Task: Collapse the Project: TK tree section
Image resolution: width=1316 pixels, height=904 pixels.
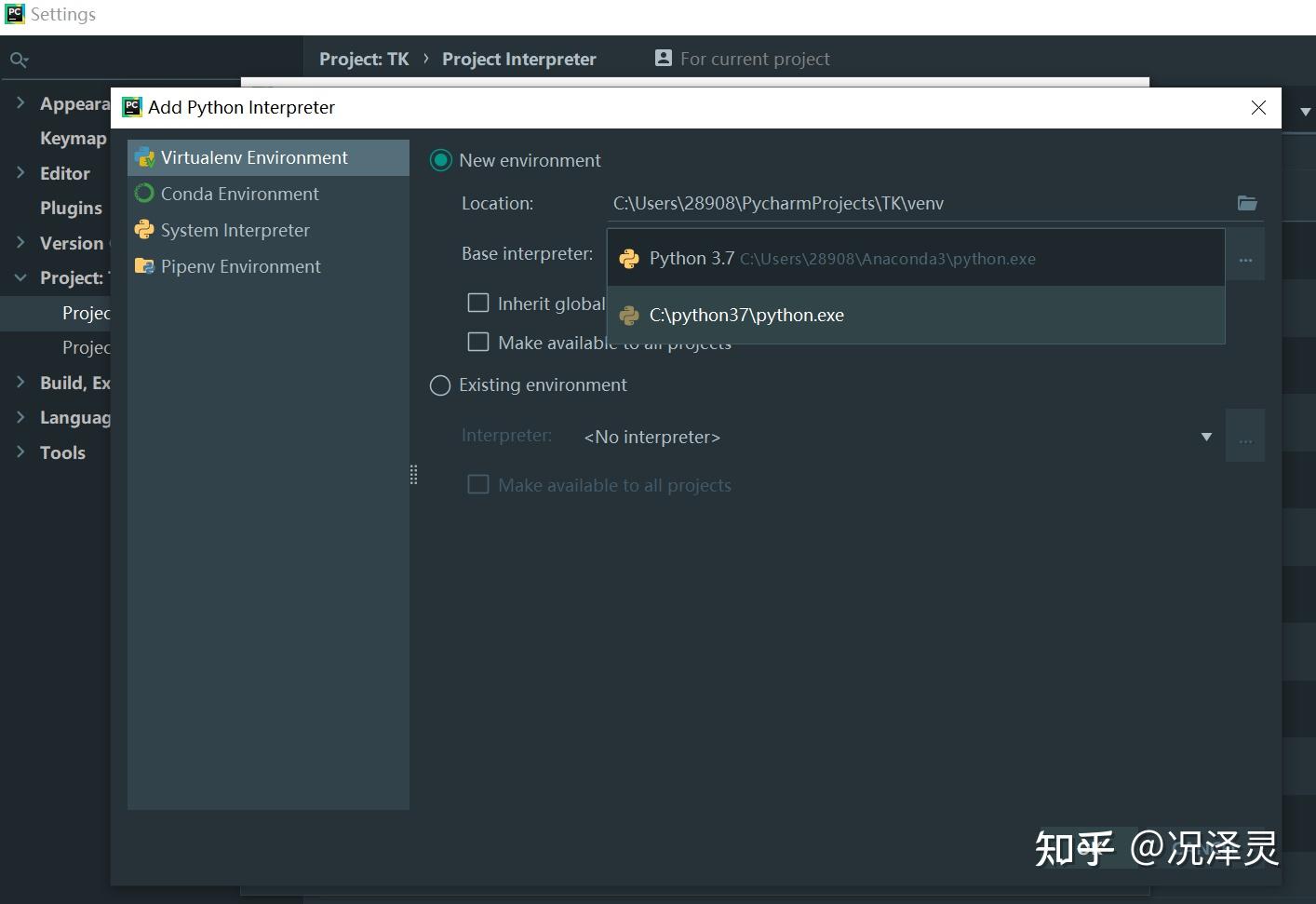Action: (20, 277)
